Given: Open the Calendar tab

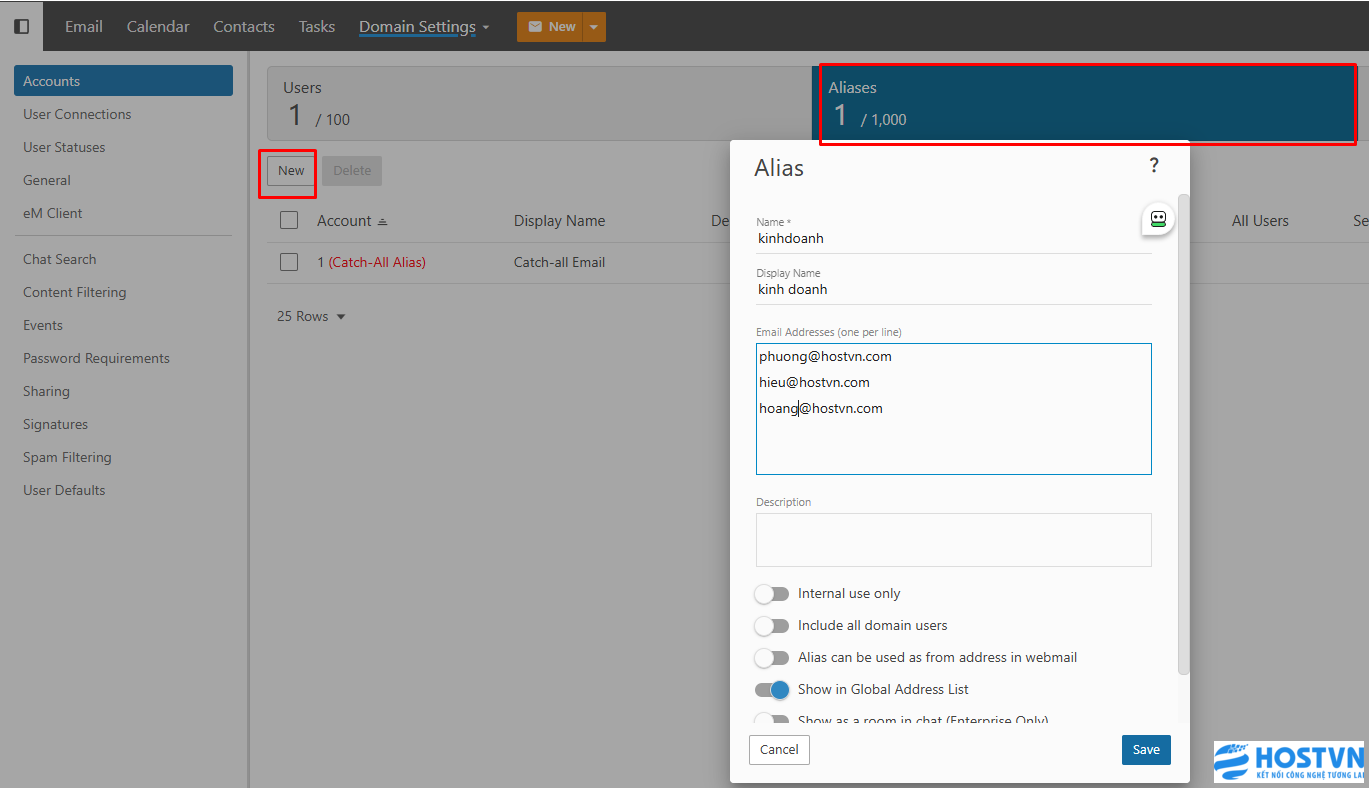Looking at the screenshot, I should (x=158, y=27).
